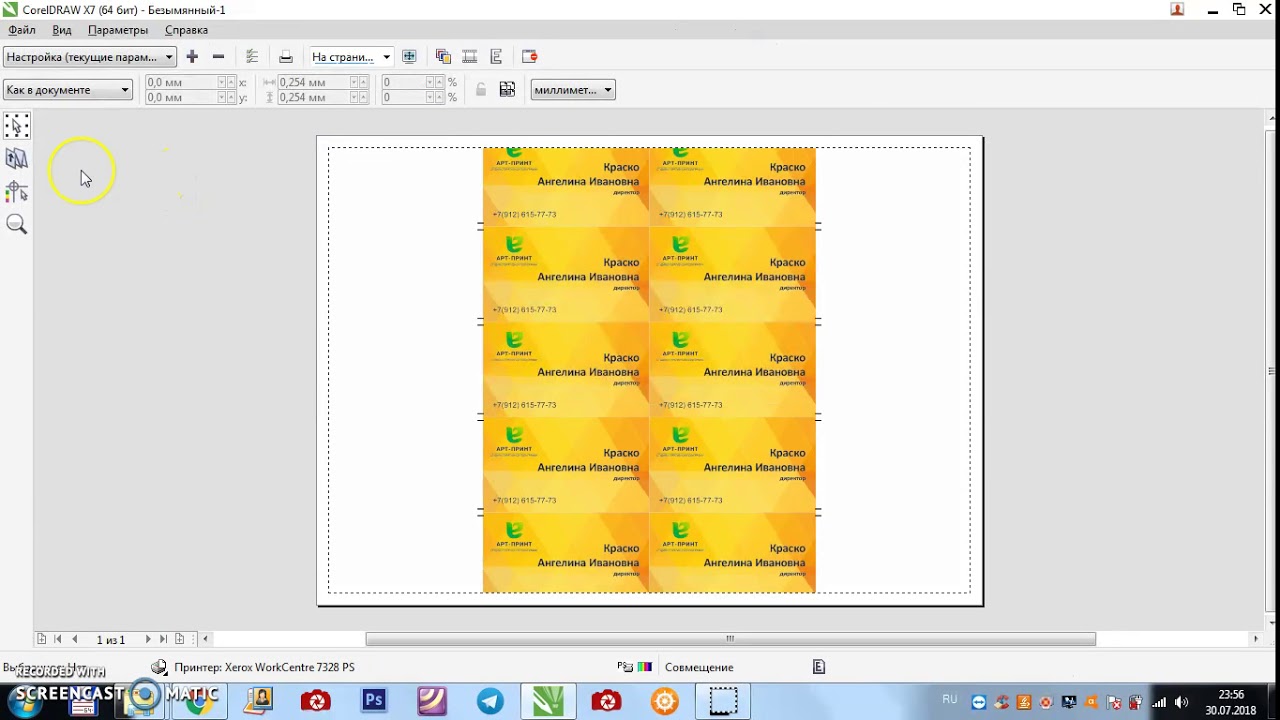Open the Файл menu

[22, 30]
